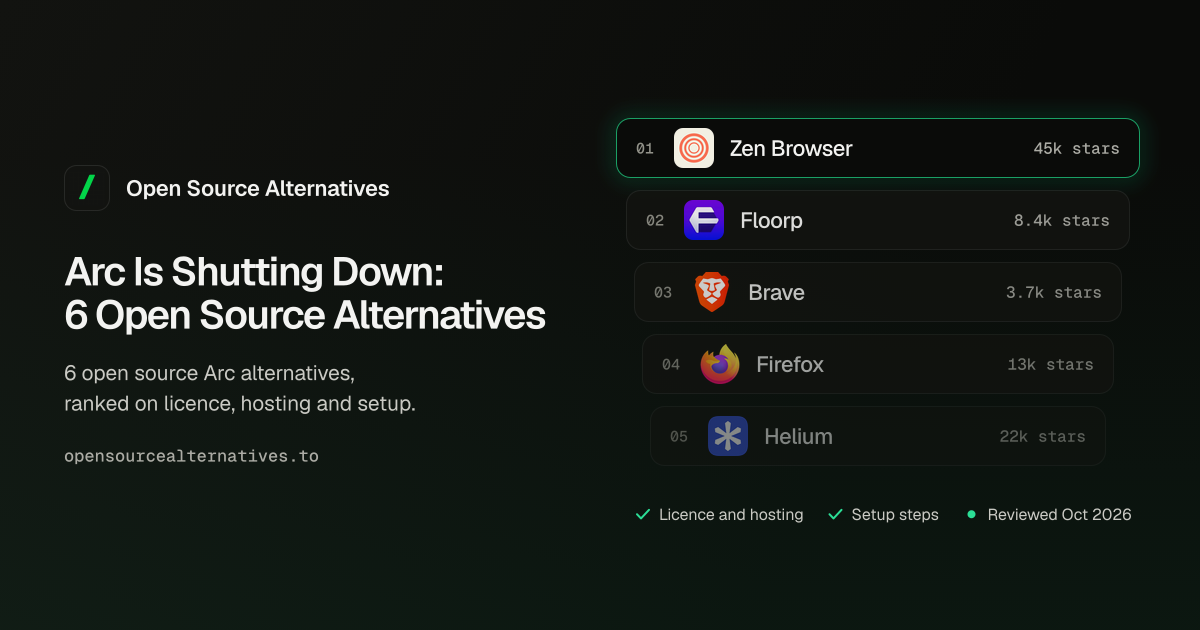
Task: Select the Brave name label
Action: coord(776,292)
